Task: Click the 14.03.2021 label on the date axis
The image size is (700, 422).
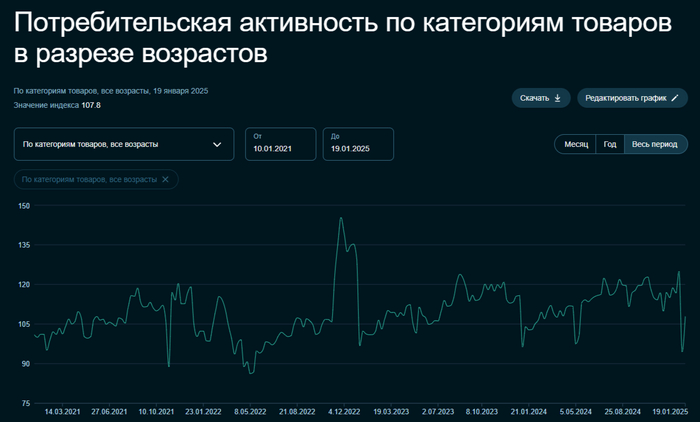Action: pos(63,411)
